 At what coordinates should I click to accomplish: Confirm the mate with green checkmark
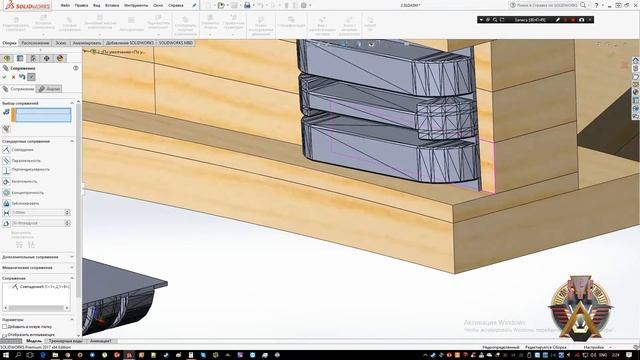(x=4, y=77)
